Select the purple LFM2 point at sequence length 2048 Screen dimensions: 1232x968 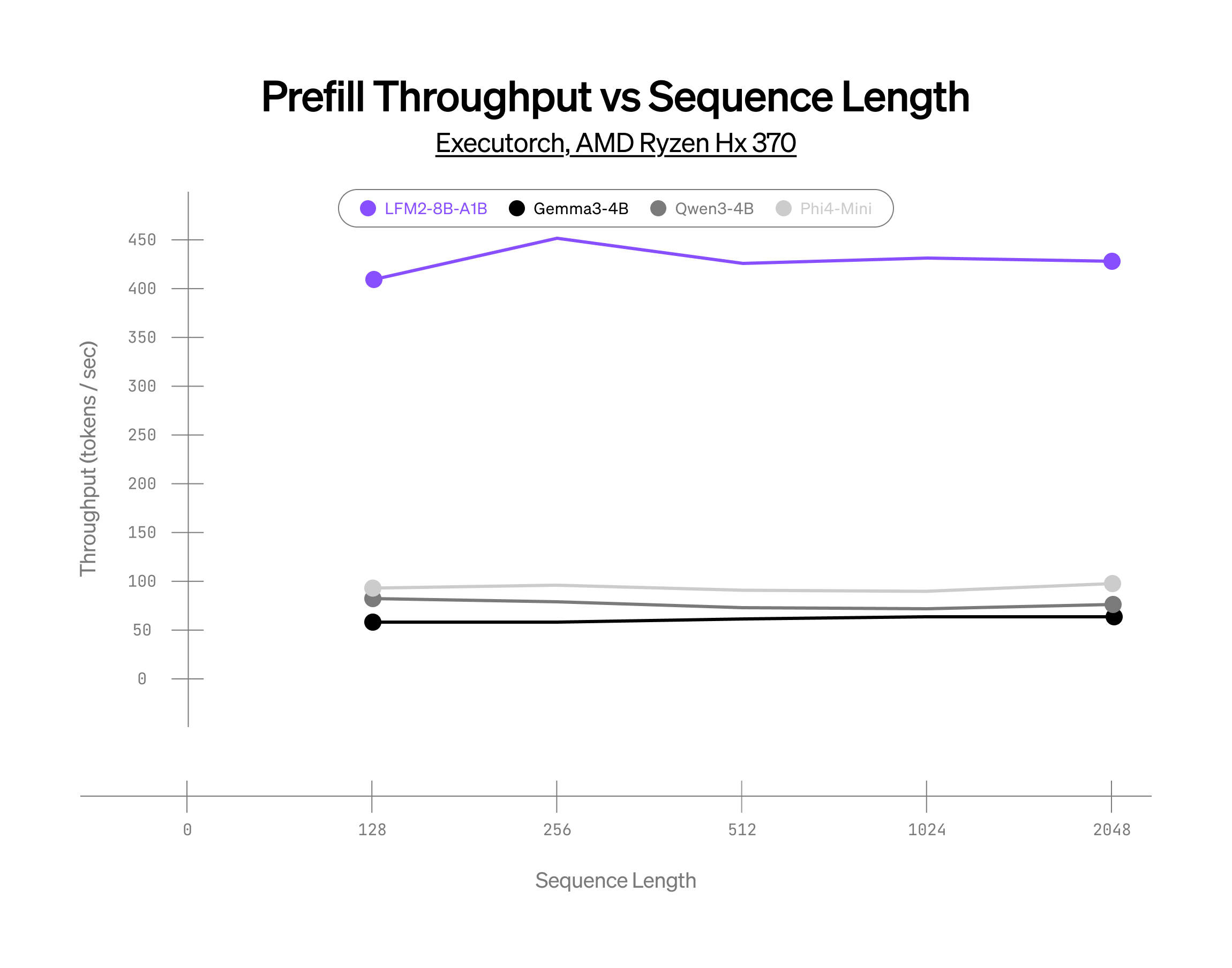pos(1112,261)
